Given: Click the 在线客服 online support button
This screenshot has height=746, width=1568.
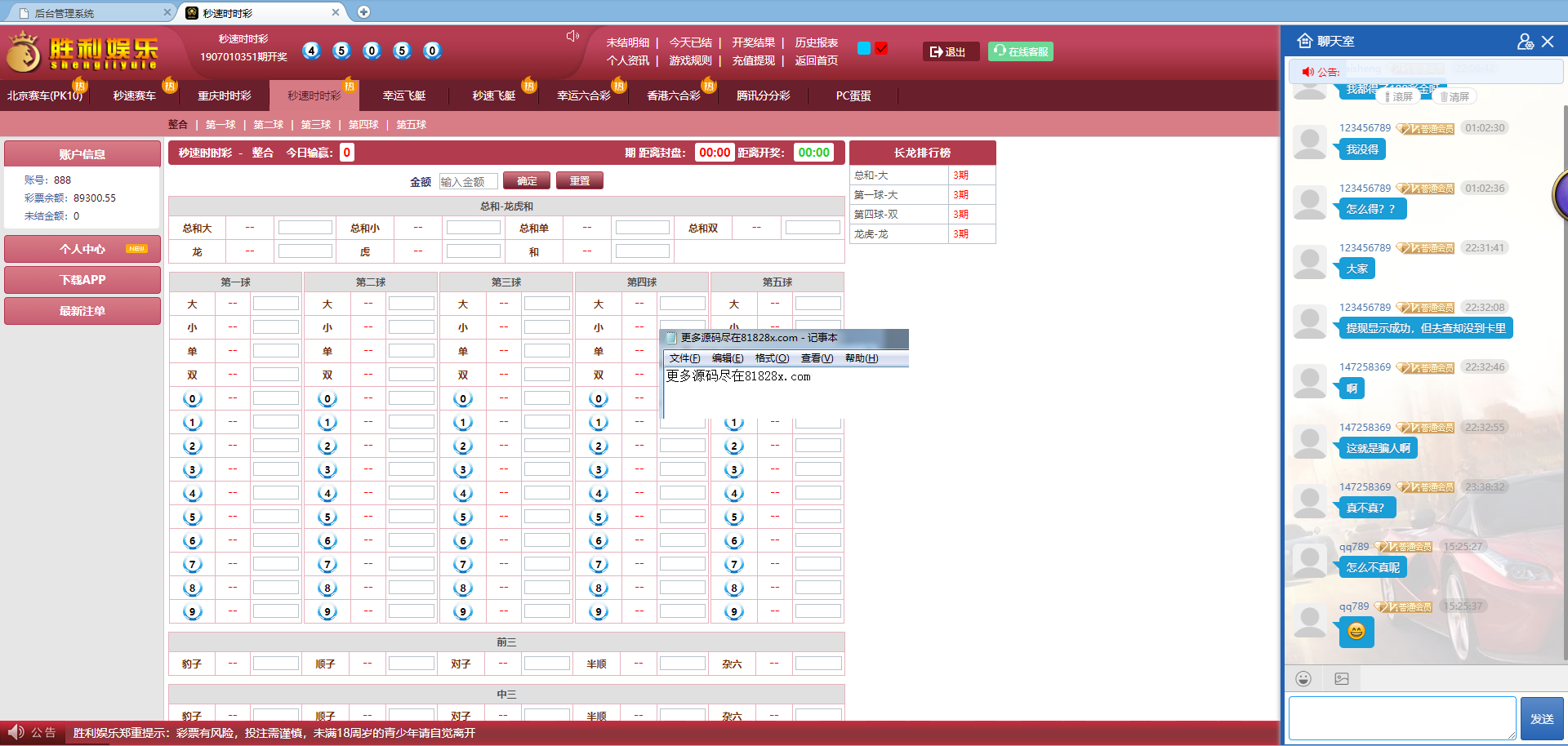Looking at the screenshot, I should tap(1020, 51).
